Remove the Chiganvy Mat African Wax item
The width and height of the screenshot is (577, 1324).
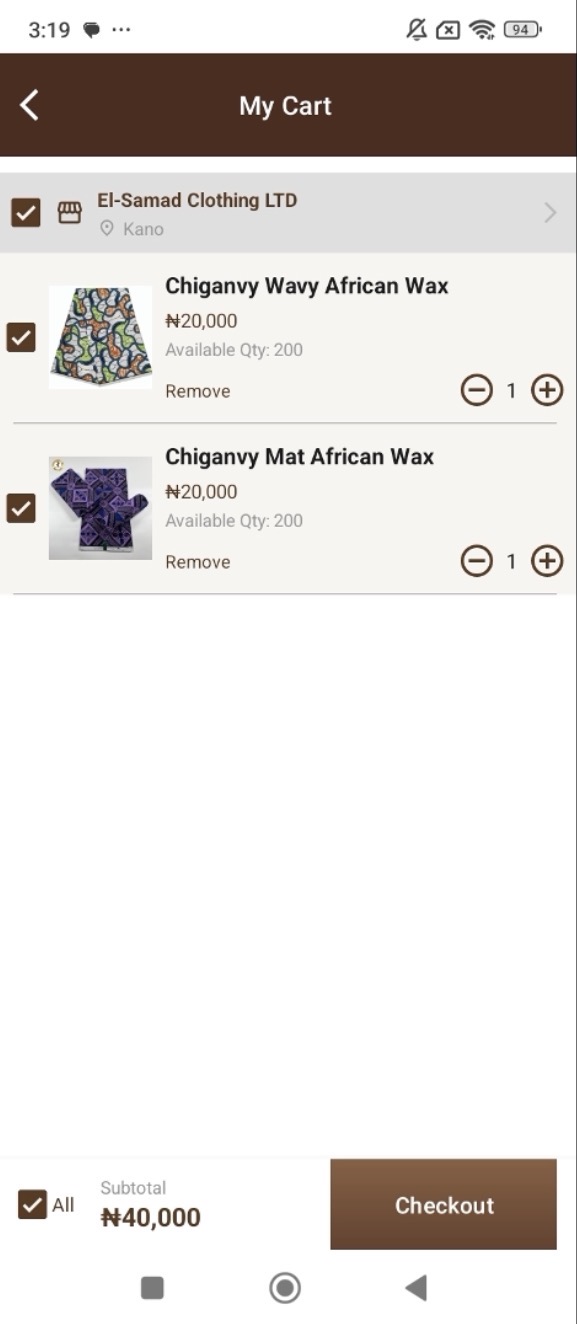(x=198, y=562)
